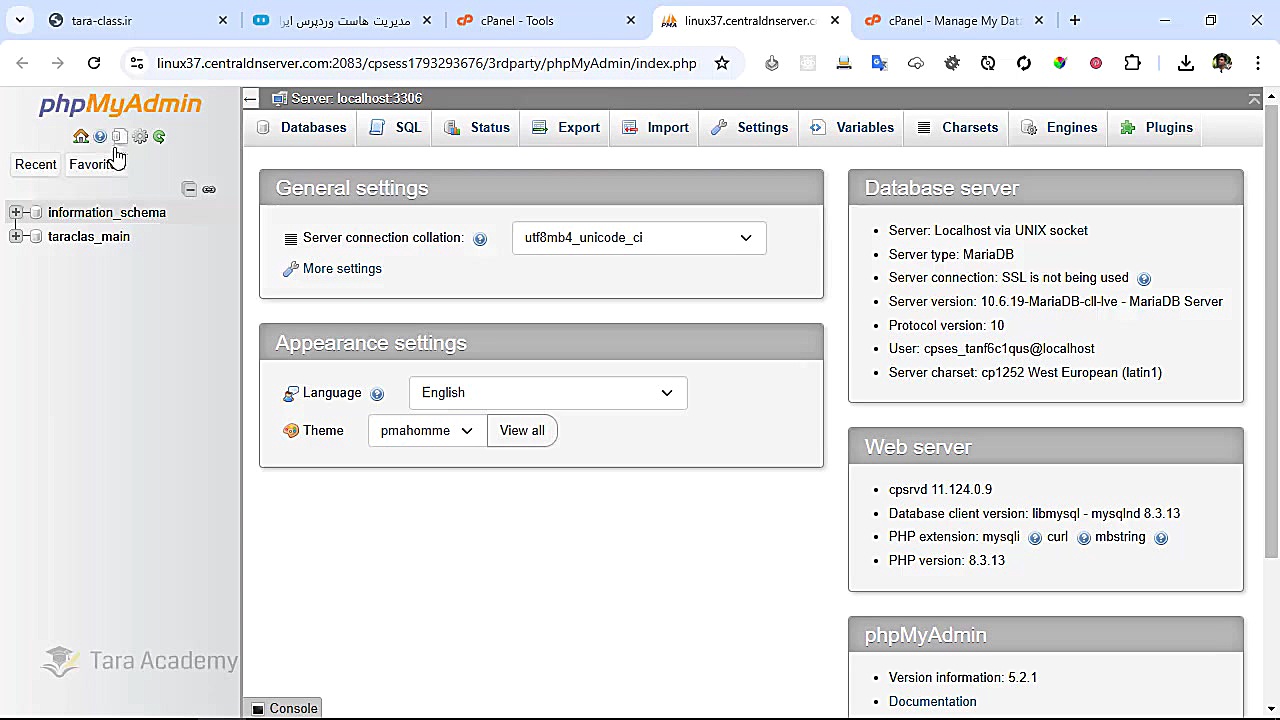
Task: Open the browser Downloads icon
Action: [x=1186, y=63]
